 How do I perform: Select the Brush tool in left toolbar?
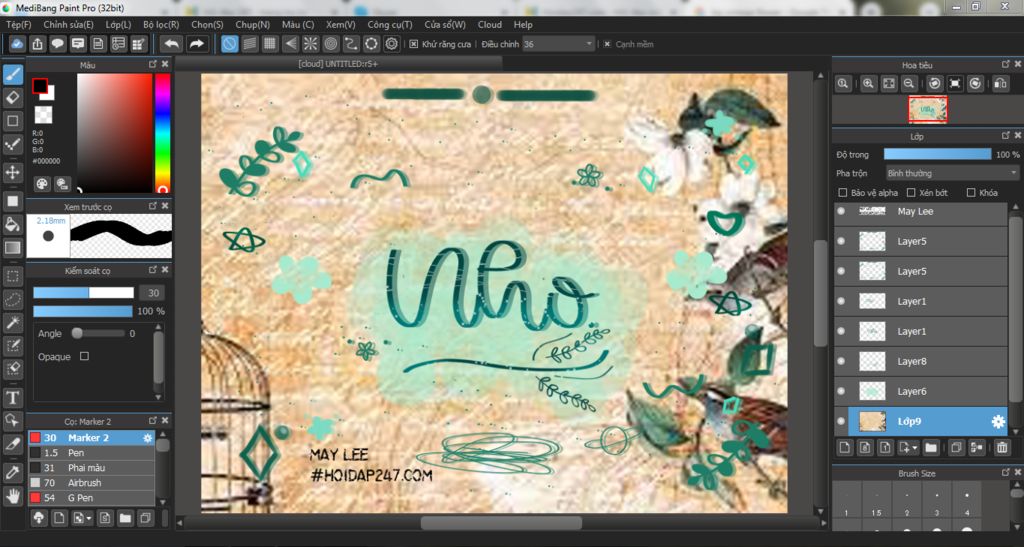(13, 74)
